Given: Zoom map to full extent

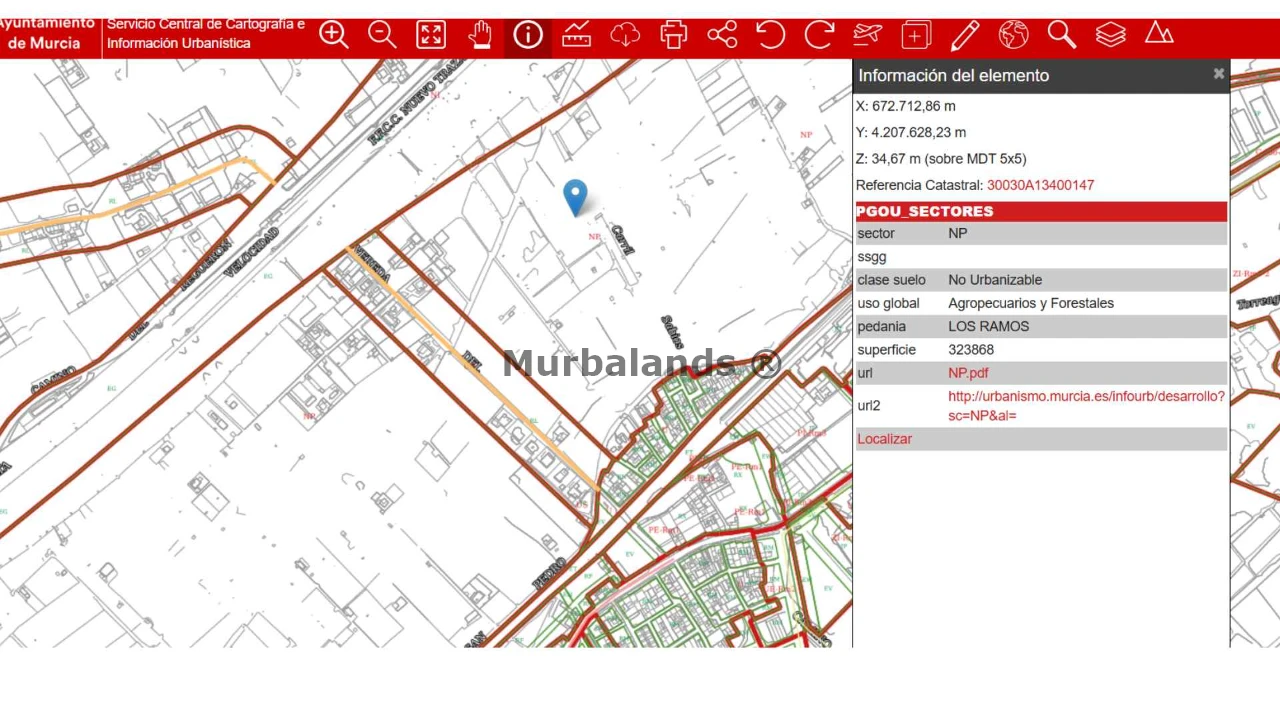Looking at the screenshot, I should [x=431, y=35].
